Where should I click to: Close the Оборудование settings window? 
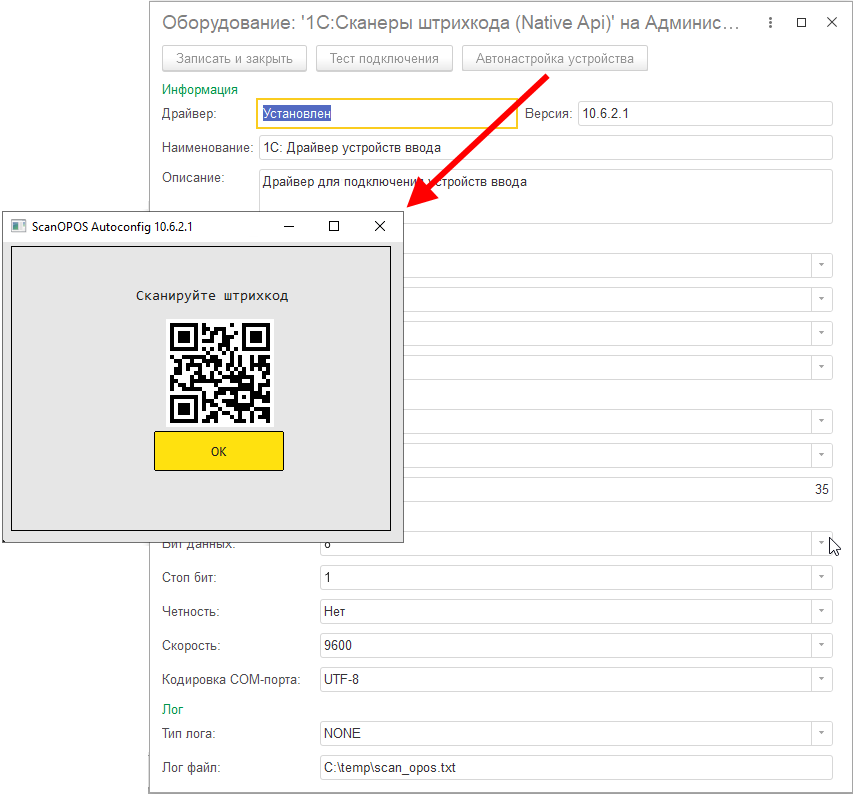(x=831, y=23)
